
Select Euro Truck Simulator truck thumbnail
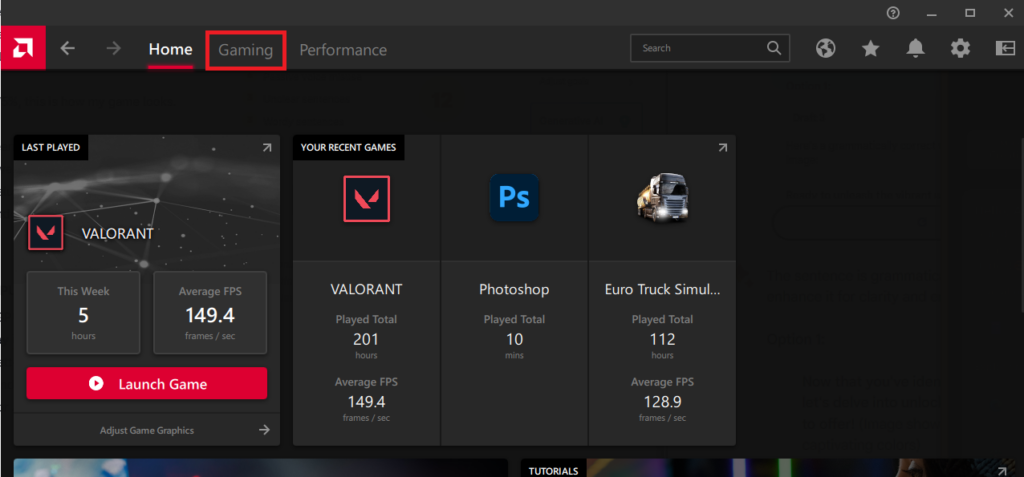click(x=662, y=198)
